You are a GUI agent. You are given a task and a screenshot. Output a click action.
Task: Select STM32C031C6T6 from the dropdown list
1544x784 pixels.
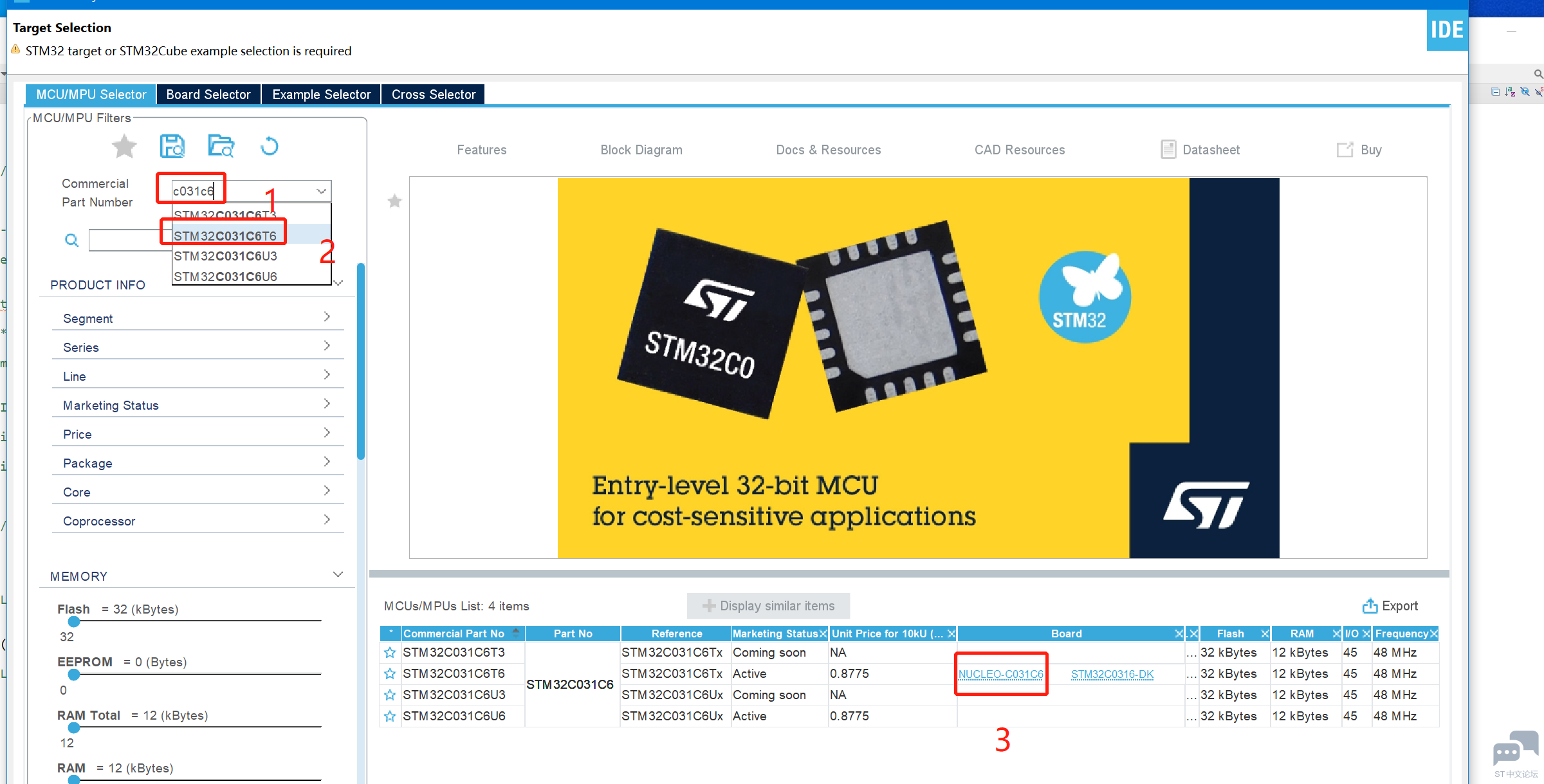pyautogui.click(x=252, y=236)
